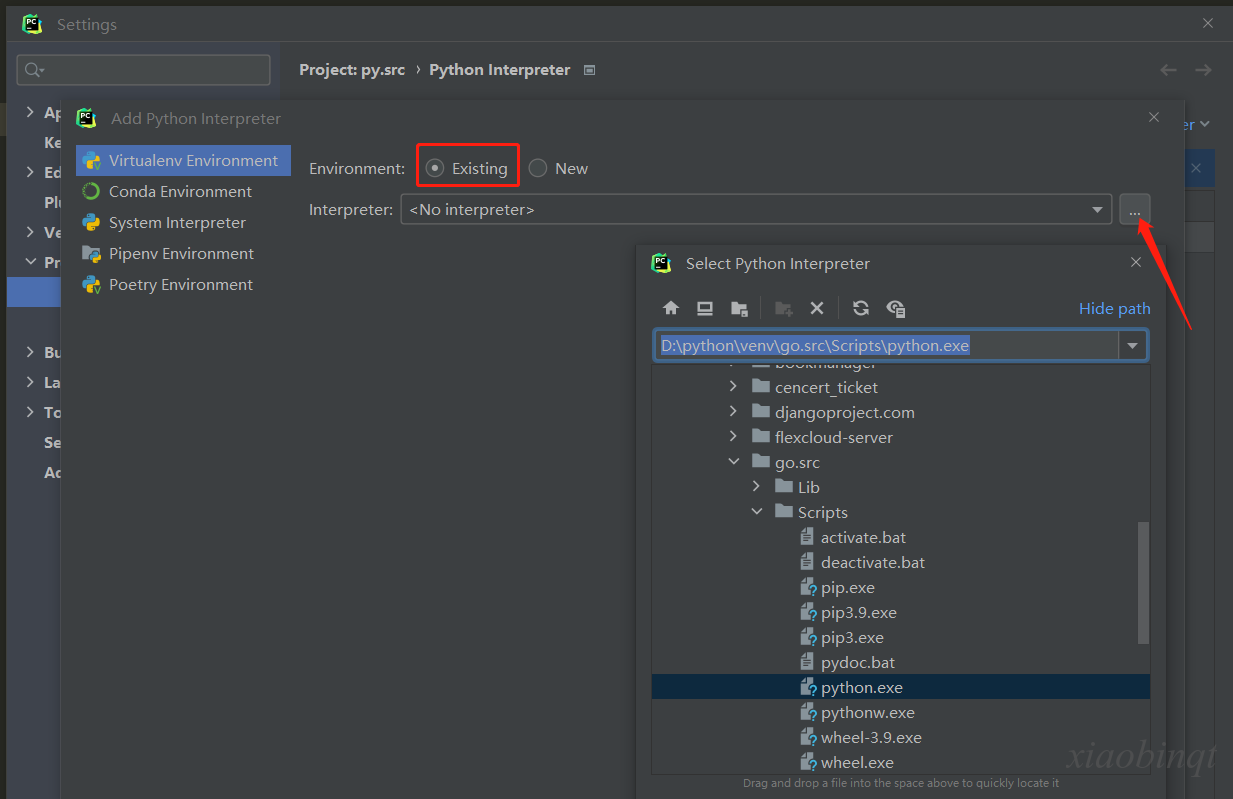
Task: Open the project directory toolbar icon
Action: tap(739, 308)
